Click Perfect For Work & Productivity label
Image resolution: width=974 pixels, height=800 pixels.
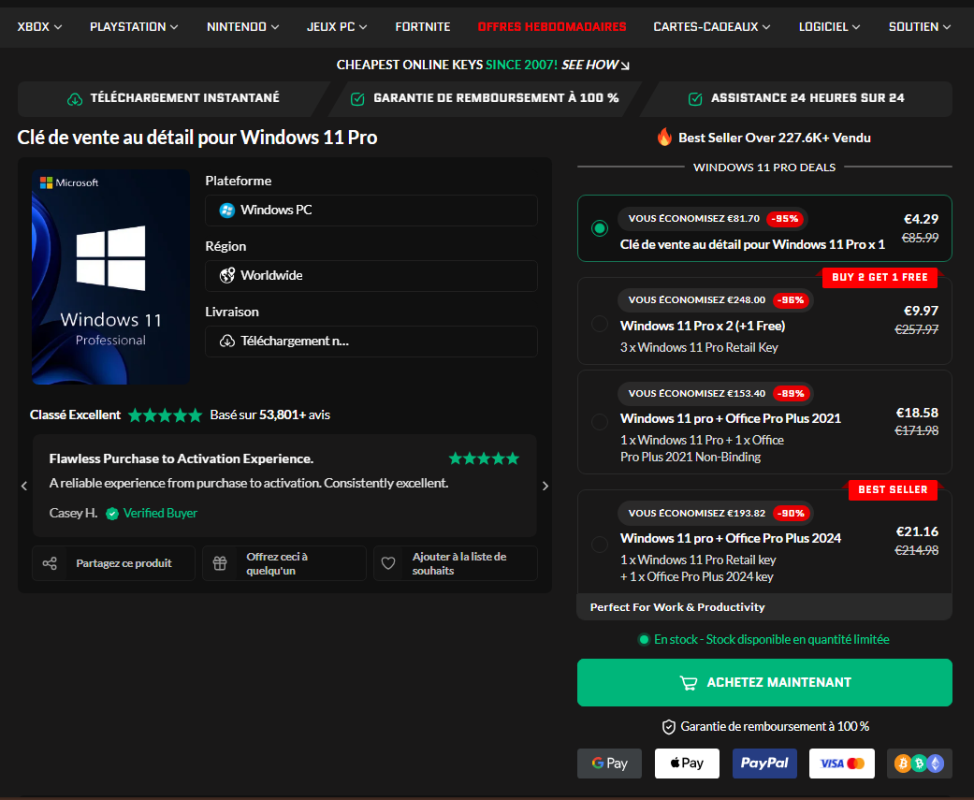tap(677, 607)
